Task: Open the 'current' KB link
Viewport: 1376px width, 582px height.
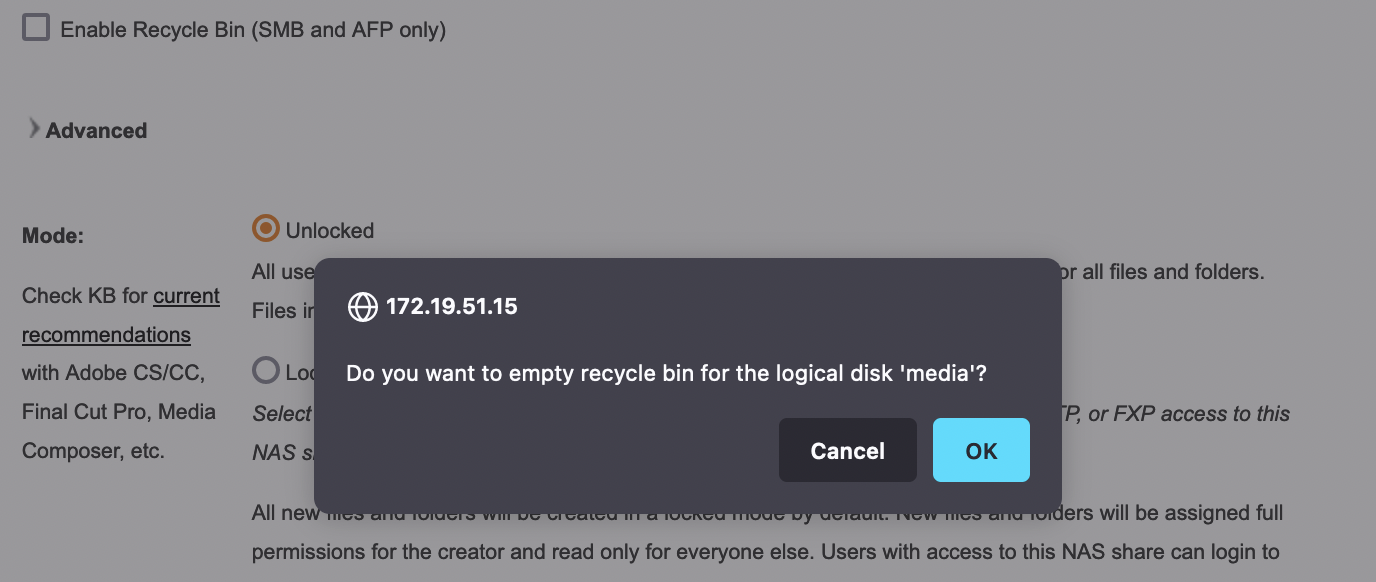Action: (186, 296)
